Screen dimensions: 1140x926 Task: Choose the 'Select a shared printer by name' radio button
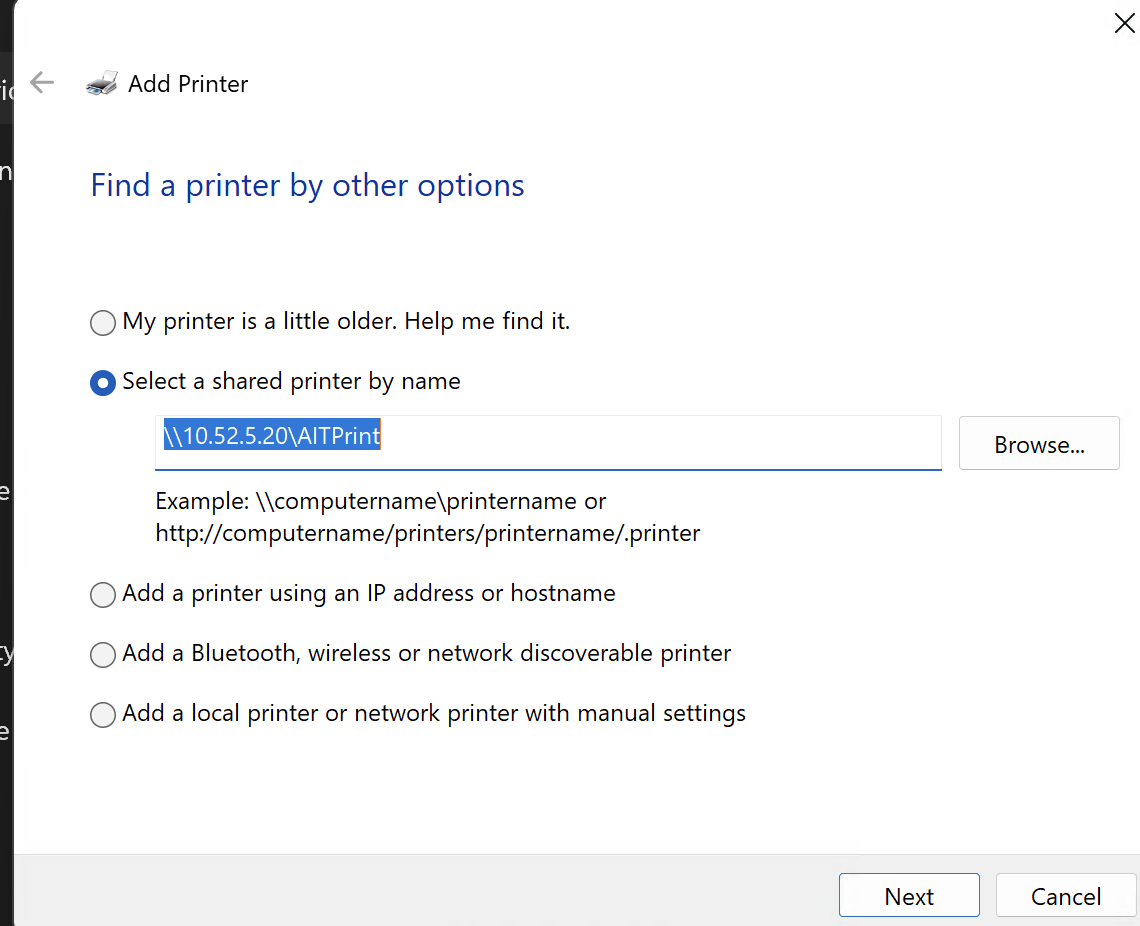103,383
